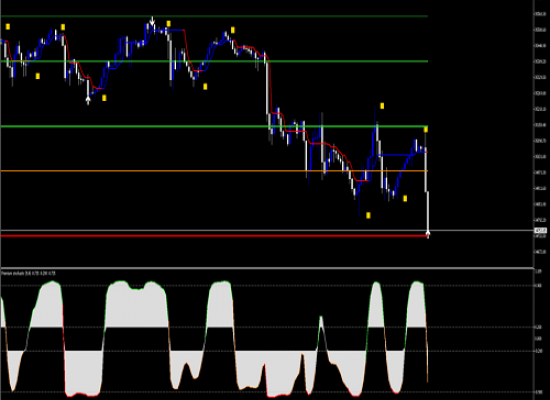Select the gray current price horizontal line

(267, 231)
